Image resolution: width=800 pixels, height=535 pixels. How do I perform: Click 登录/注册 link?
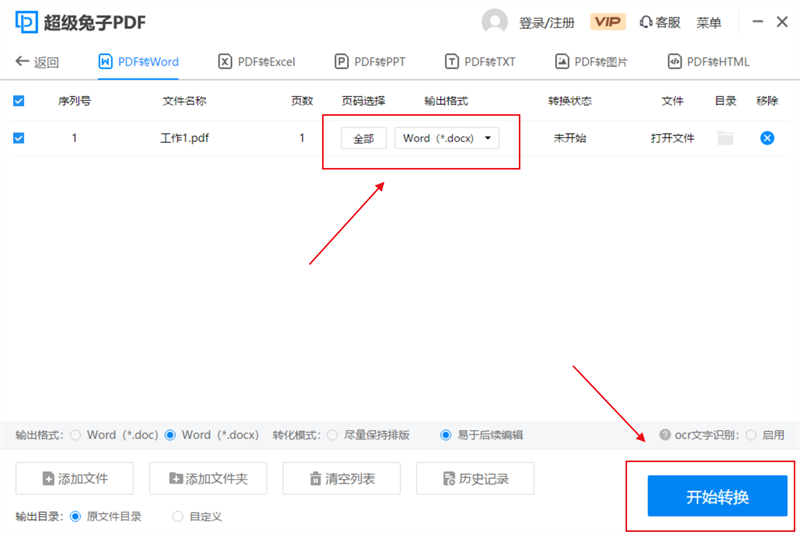coord(546,22)
